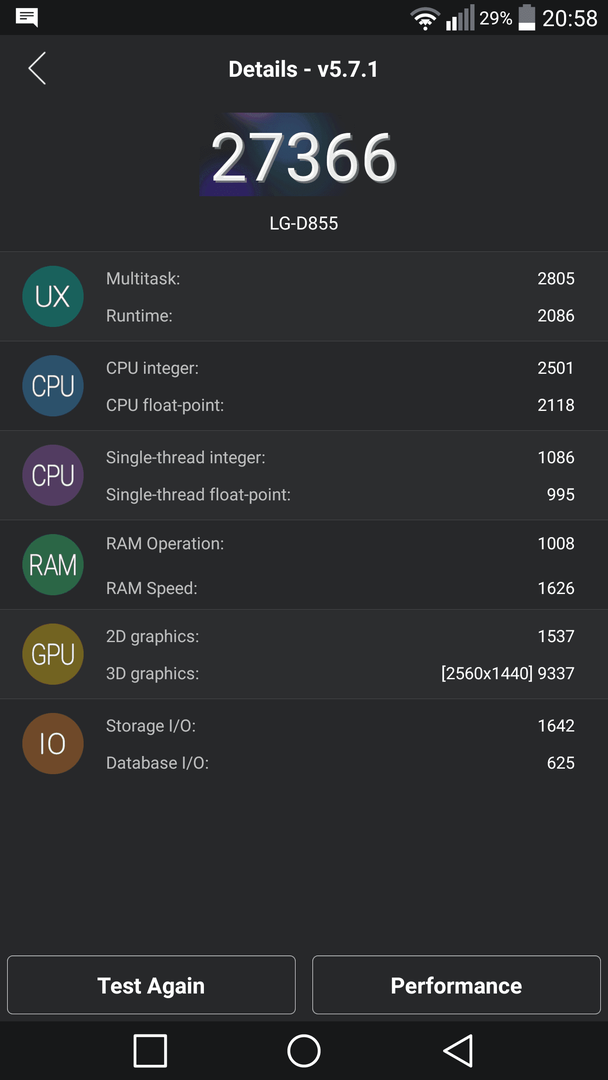The image size is (608, 1080).
Task: Tap the Android home circle button
Action: pyautogui.click(x=304, y=1051)
